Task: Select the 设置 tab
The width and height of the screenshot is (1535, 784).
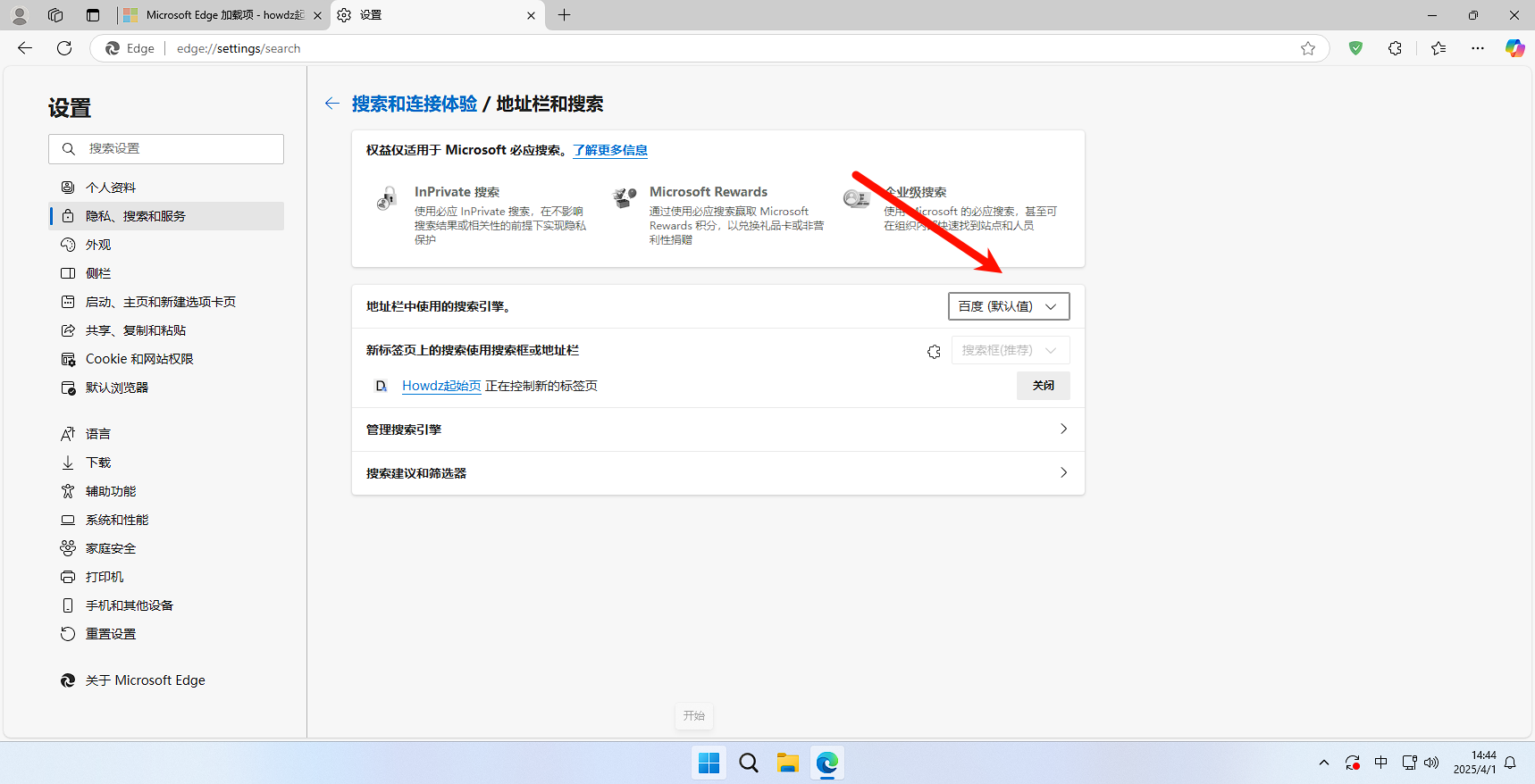Action: [x=438, y=15]
